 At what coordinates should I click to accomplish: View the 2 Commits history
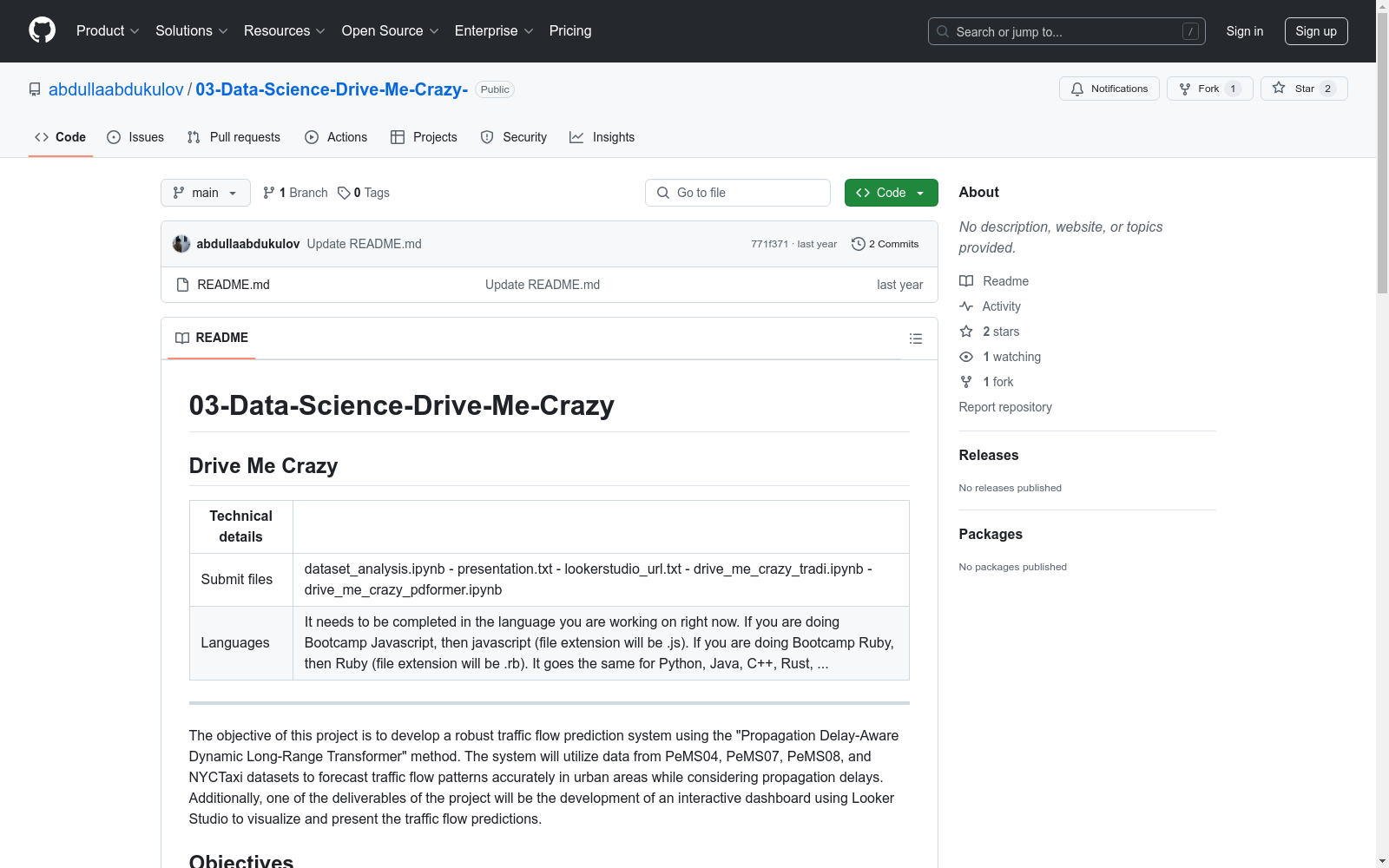(885, 244)
